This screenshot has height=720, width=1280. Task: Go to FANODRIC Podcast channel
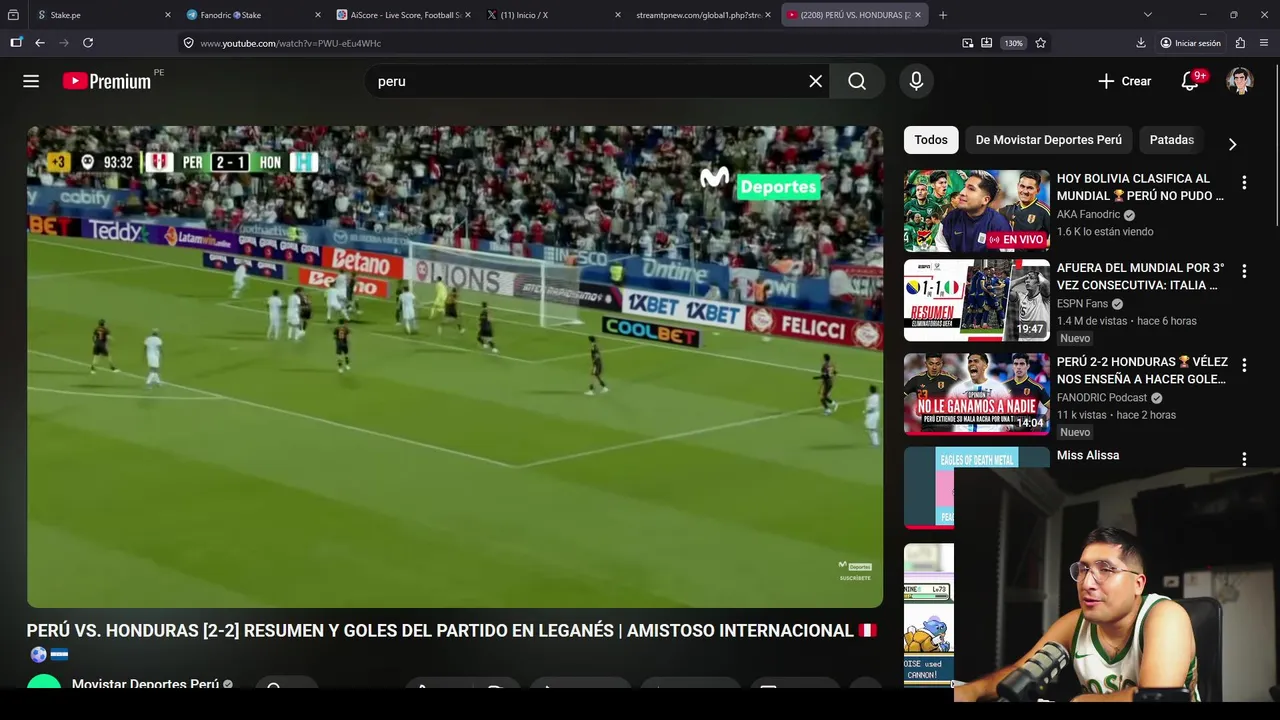click(x=1103, y=397)
